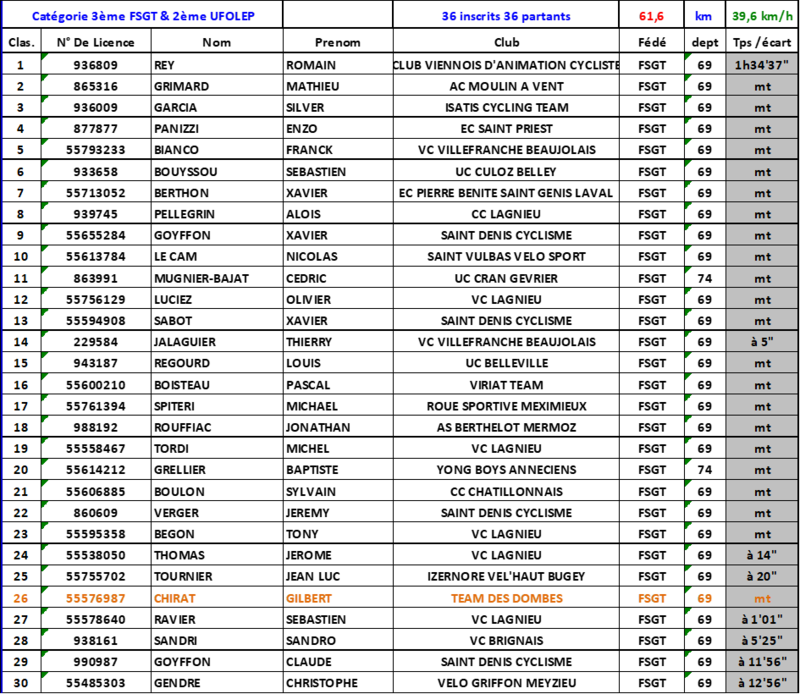The image size is (800, 694).
Task: Select the red distance value in header
Action: click(x=652, y=17)
